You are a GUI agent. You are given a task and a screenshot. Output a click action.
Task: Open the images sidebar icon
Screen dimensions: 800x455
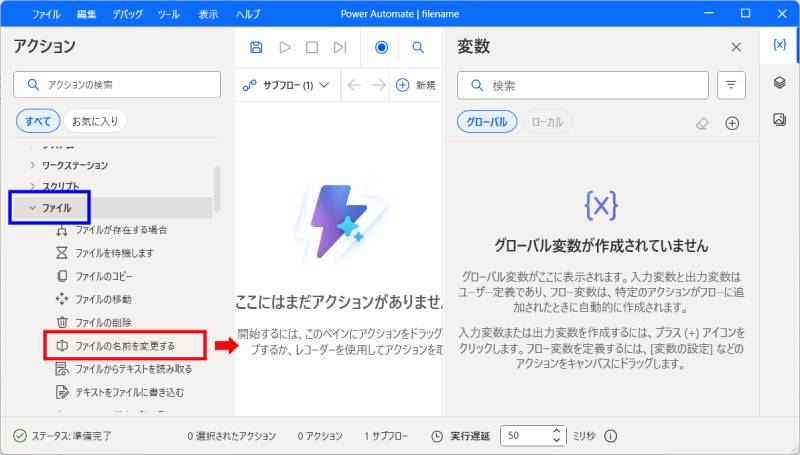click(779, 119)
